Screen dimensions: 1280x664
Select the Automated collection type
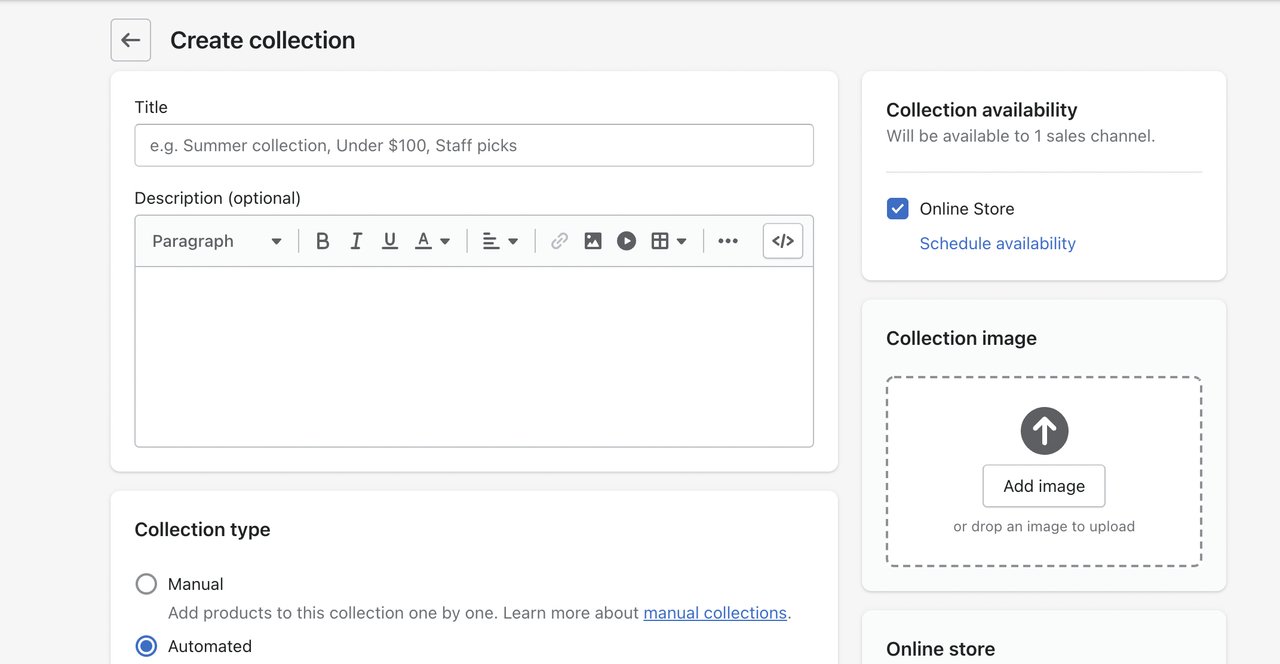click(x=146, y=646)
